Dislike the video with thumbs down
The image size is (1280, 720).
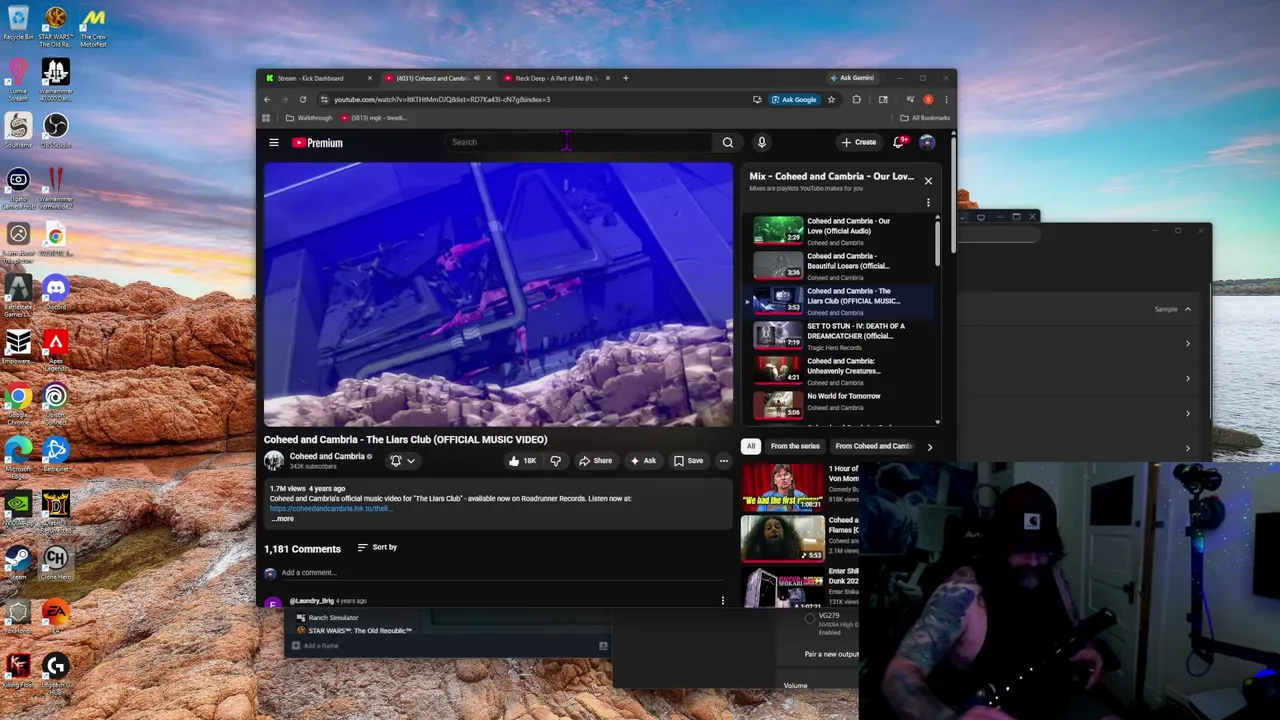(x=555, y=461)
